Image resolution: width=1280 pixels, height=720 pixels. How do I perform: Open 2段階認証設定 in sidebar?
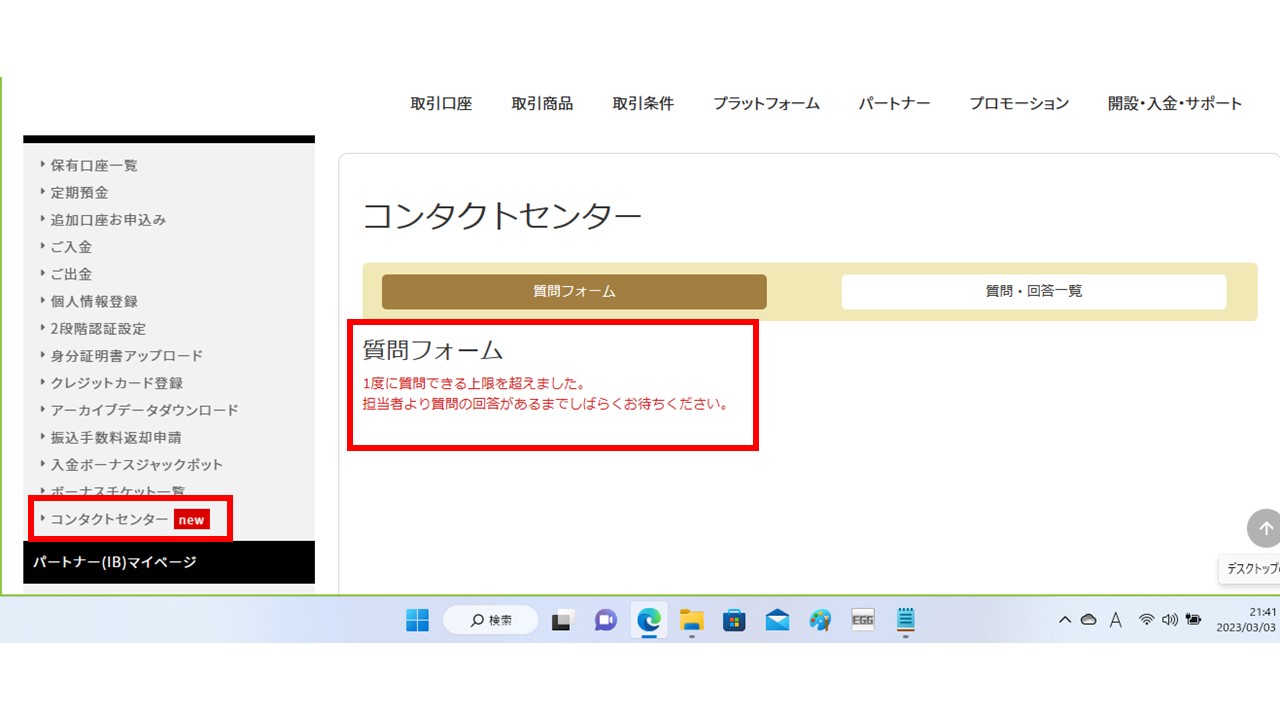pyautogui.click(x=98, y=328)
